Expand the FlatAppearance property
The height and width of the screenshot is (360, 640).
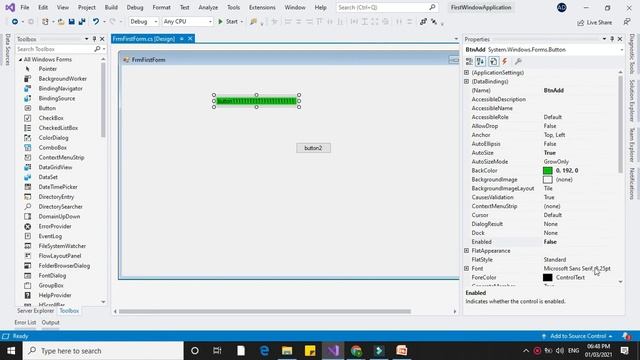tap(467, 251)
